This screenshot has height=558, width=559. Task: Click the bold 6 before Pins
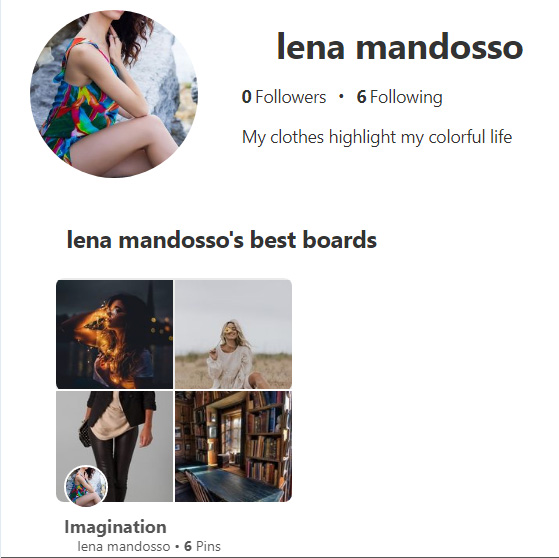point(188,546)
